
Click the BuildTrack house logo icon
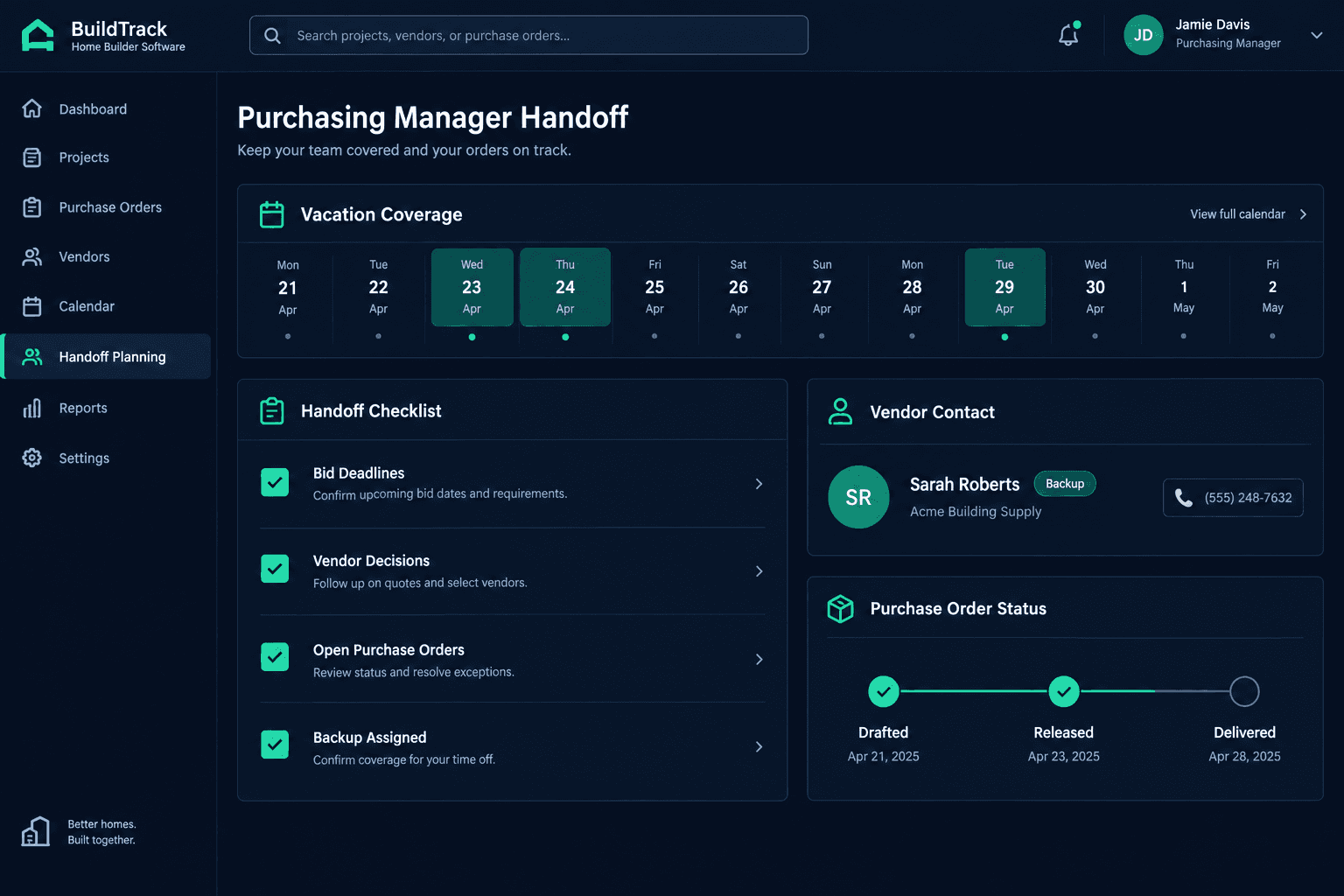pyautogui.click(x=38, y=35)
